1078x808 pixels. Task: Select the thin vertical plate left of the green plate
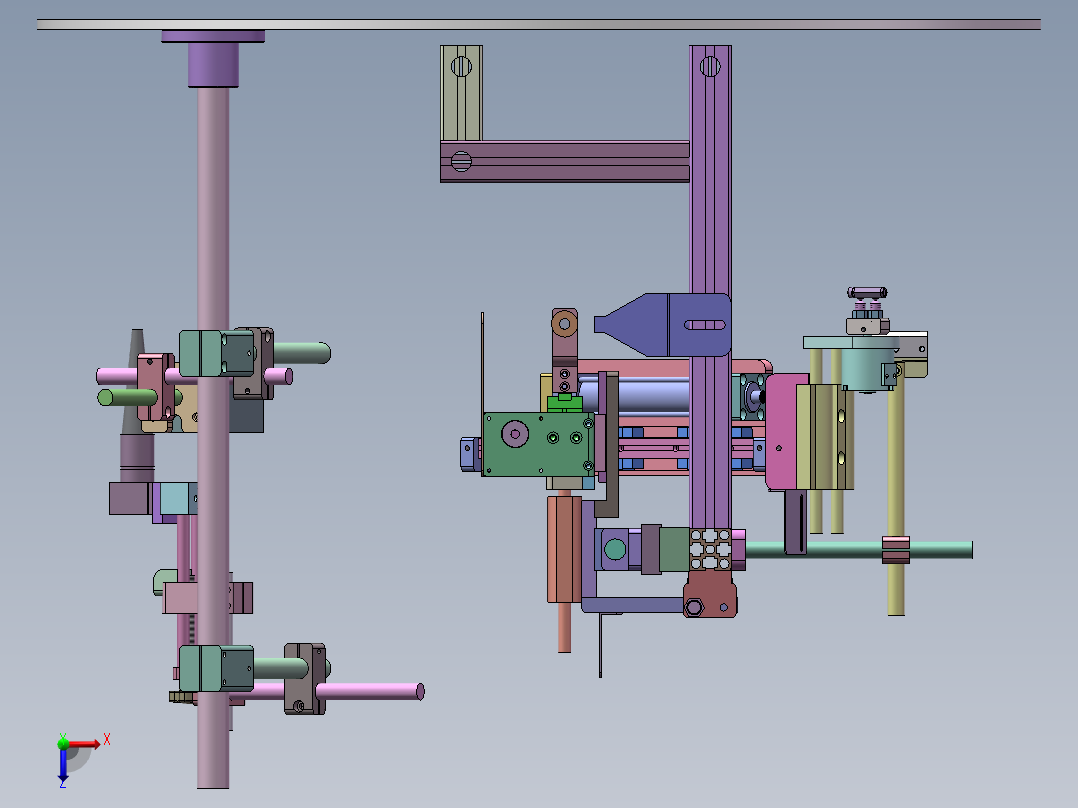click(x=482, y=363)
